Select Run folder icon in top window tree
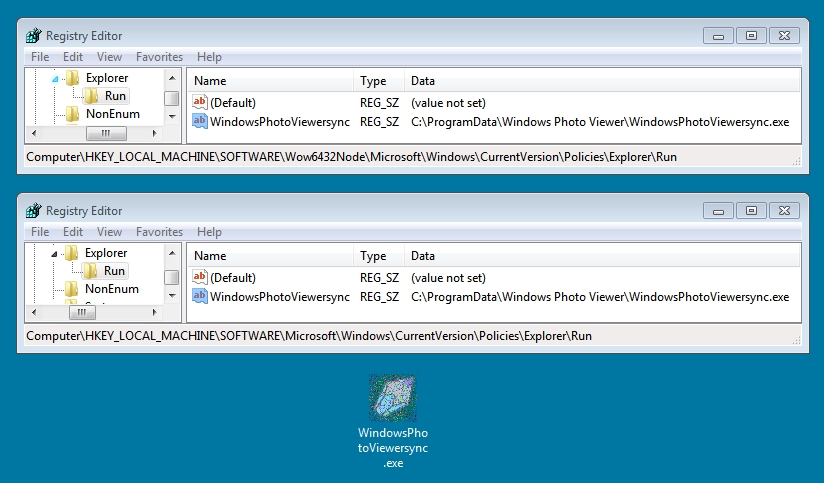This screenshot has height=483, width=824. point(91,96)
